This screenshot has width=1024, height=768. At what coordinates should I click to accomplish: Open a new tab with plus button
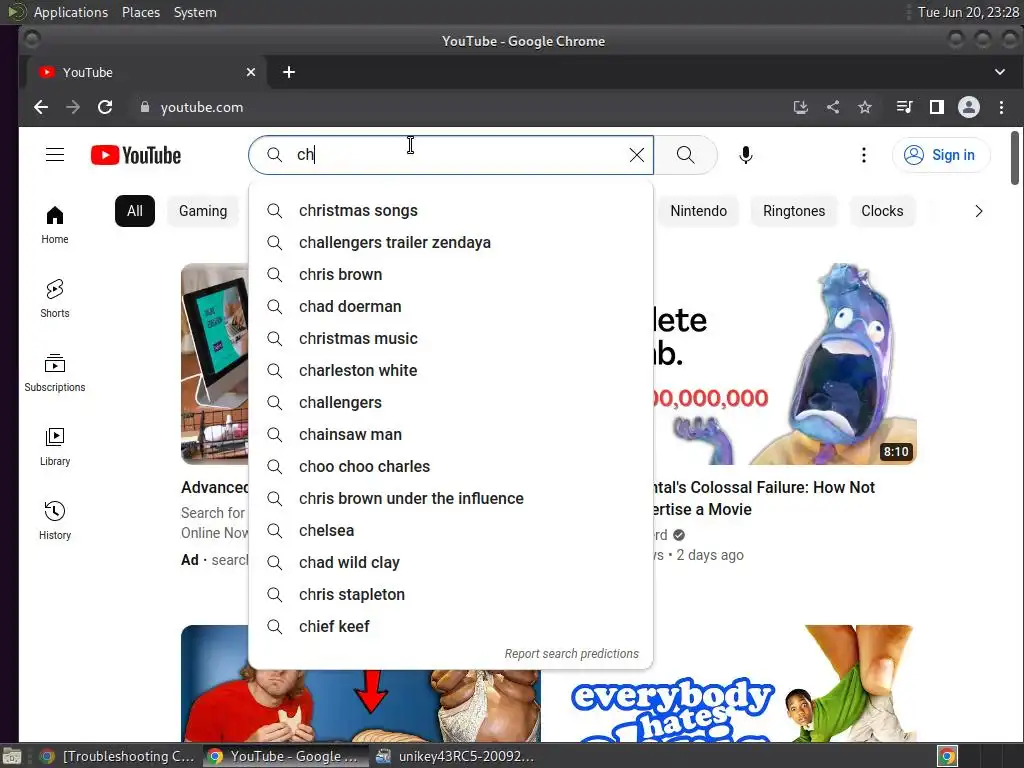coord(289,72)
